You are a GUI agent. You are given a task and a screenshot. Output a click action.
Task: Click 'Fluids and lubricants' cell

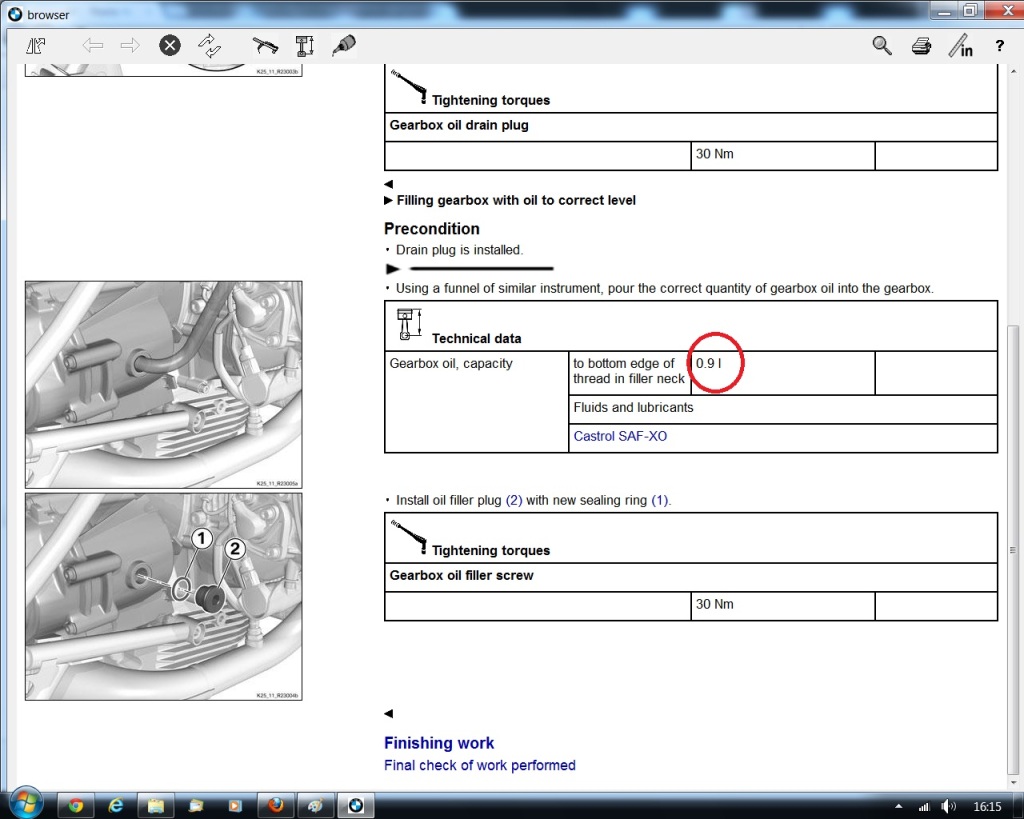point(783,409)
